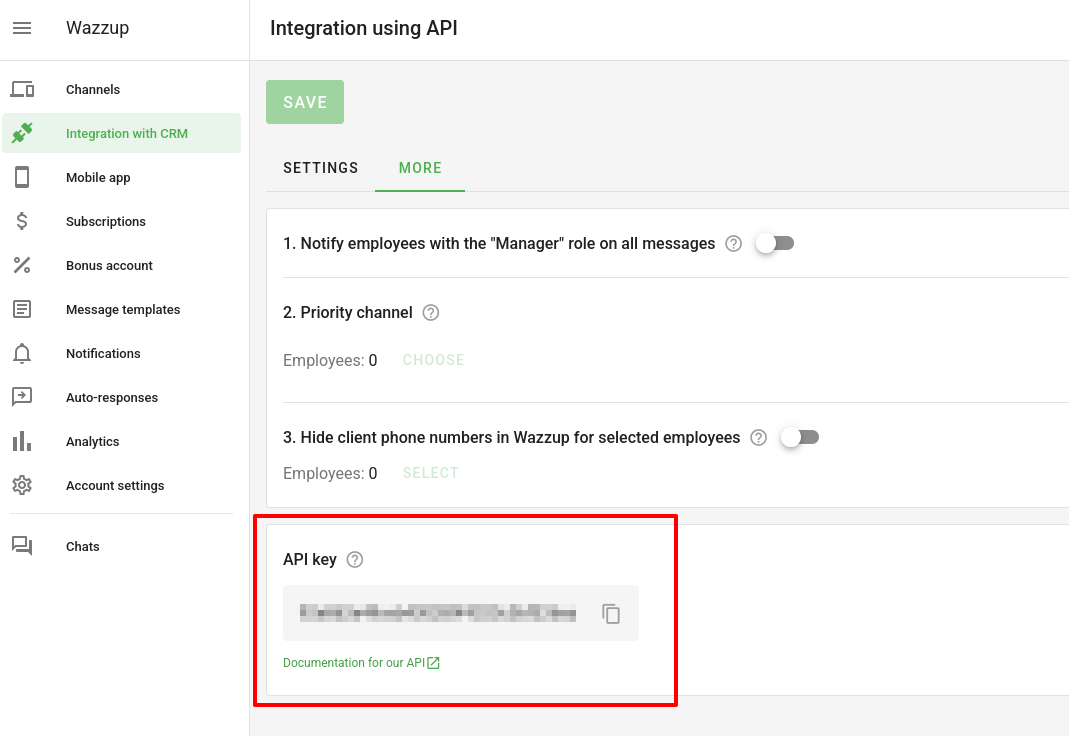Click the Account settings gear icon
Viewport: 1069px width, 736px height.
click(x=22, y=485)
